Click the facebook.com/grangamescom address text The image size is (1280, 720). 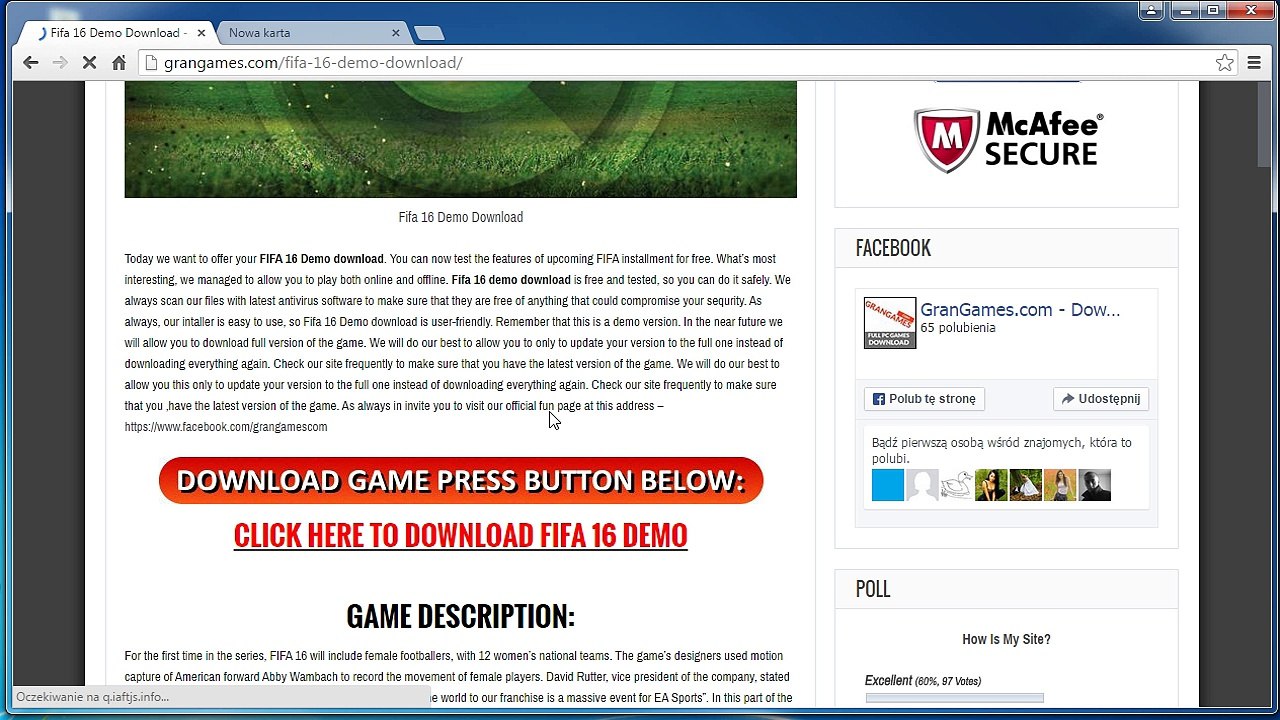click(226, 427)
